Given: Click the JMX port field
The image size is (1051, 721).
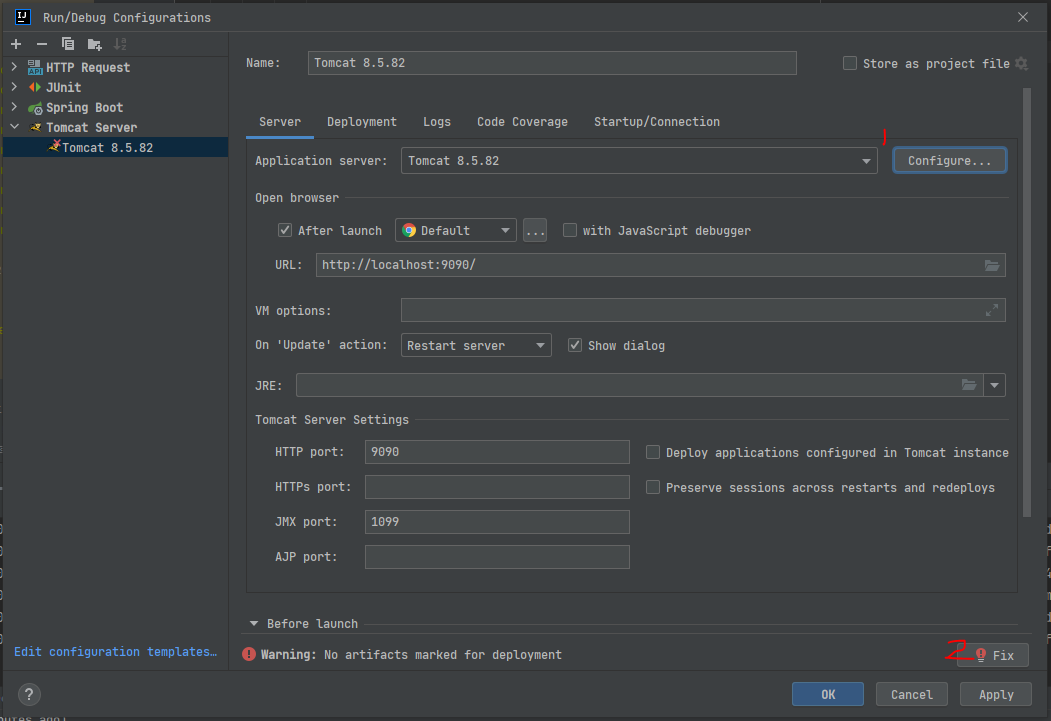Looking at the screenshot, I should click(x=497, y=522).
